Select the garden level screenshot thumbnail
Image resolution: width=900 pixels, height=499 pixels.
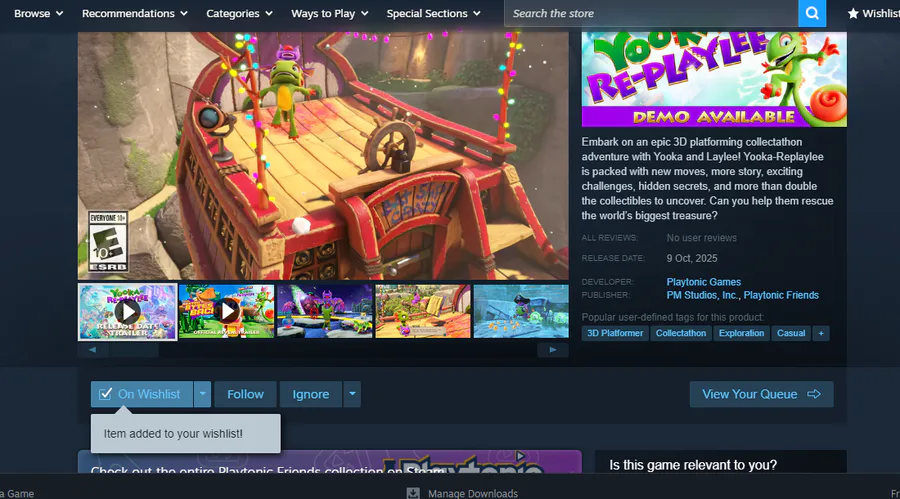[x=423, y=311]
